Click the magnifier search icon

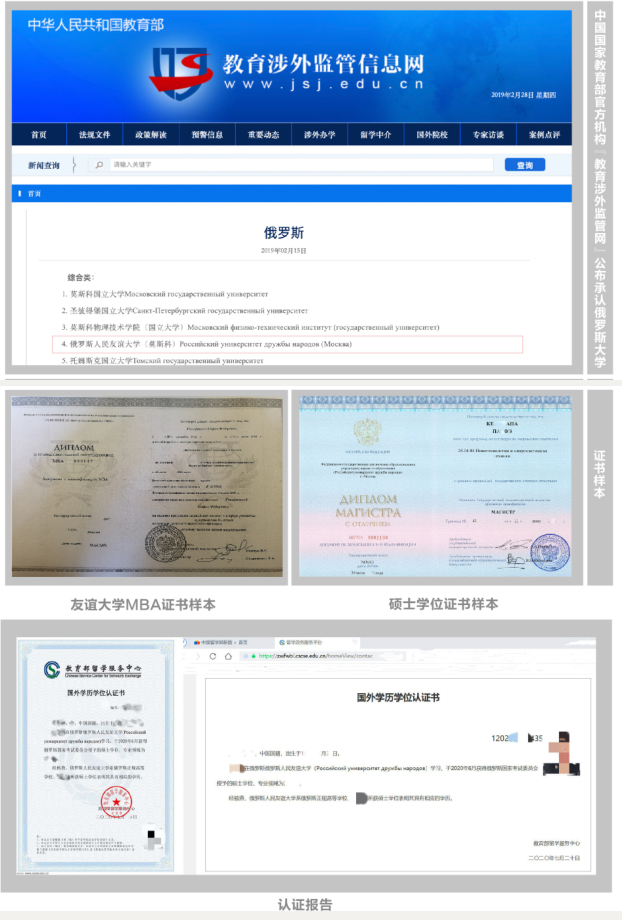click(99, 165)
